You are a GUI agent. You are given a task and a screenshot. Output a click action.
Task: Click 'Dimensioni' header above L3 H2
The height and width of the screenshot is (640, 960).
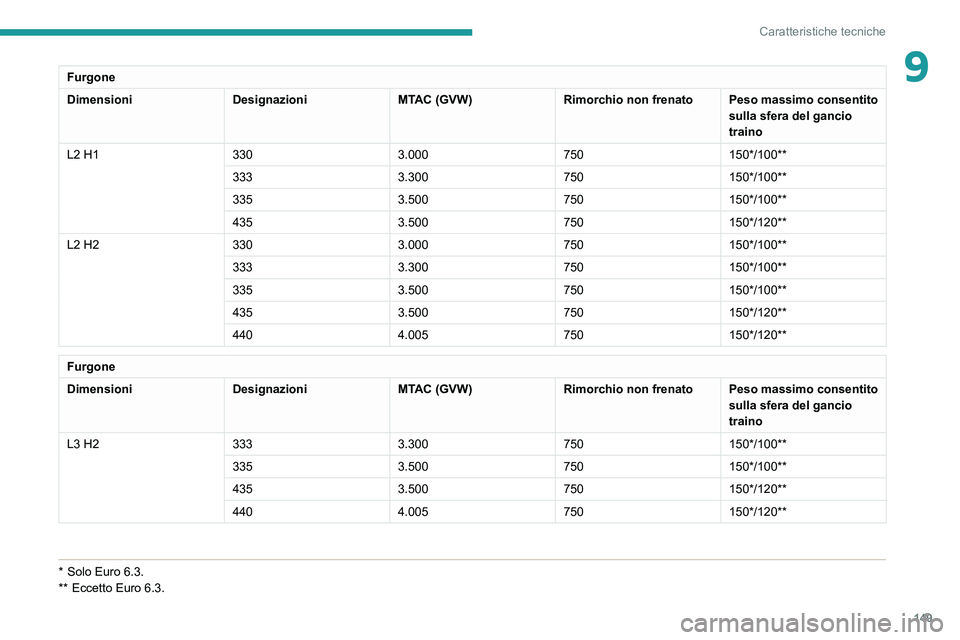[x=99, y=389]
